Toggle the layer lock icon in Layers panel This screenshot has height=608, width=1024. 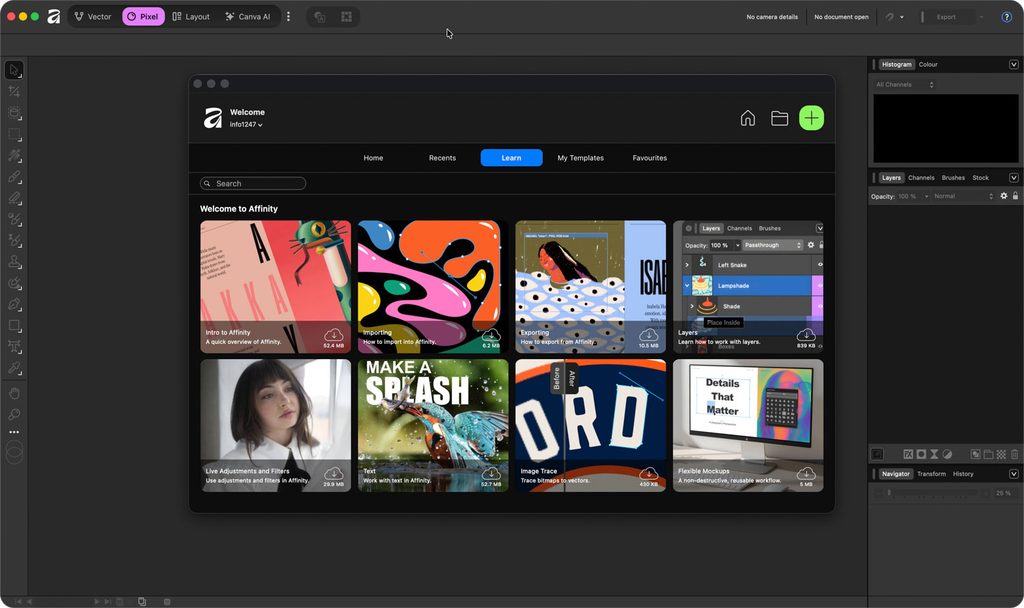[x=1015, y=196]
